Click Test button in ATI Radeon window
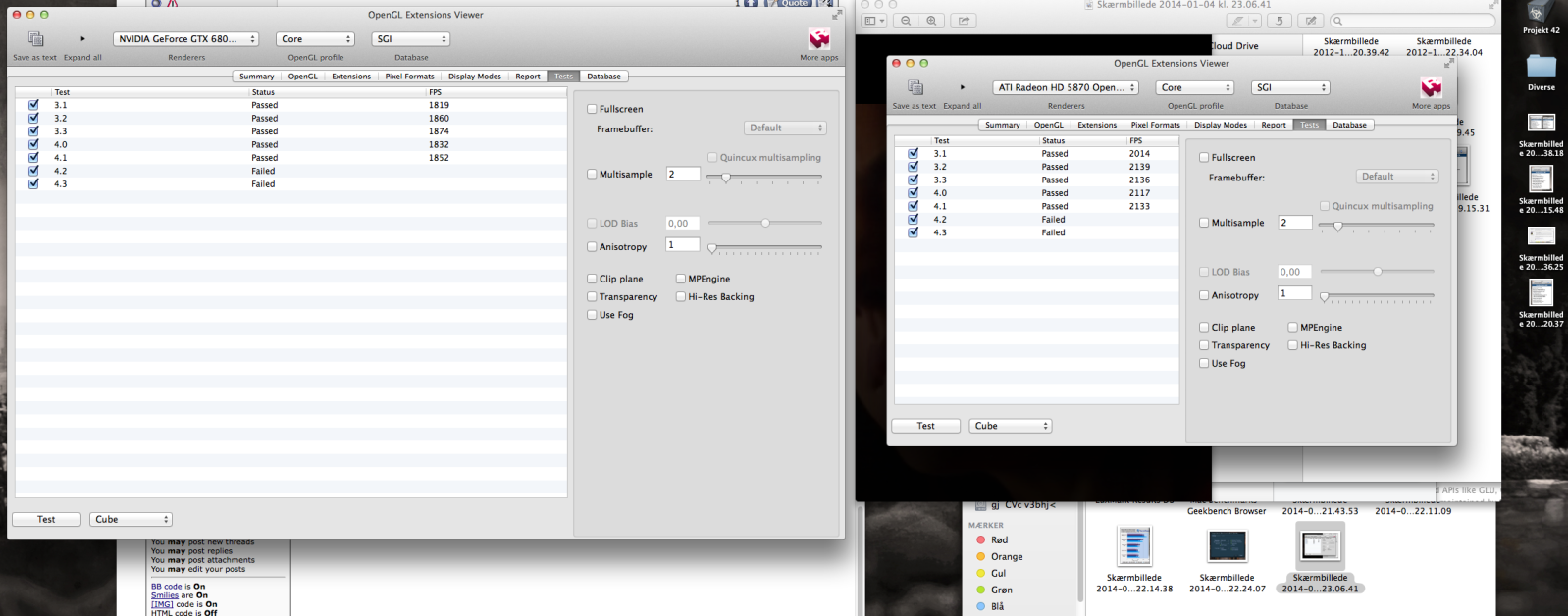 (x=926, y=426)
